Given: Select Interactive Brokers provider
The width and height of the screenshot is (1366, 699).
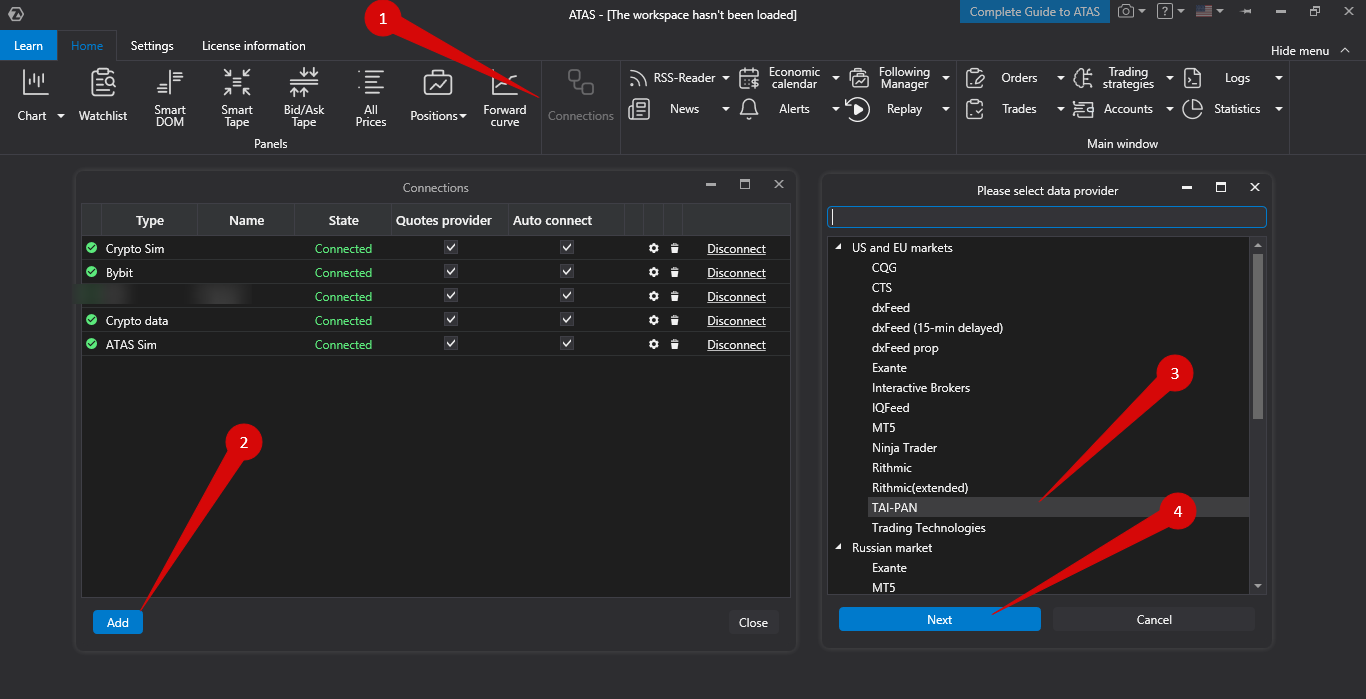Looking at the screenshot, I should pyautogui.click(x=921, y=388).
